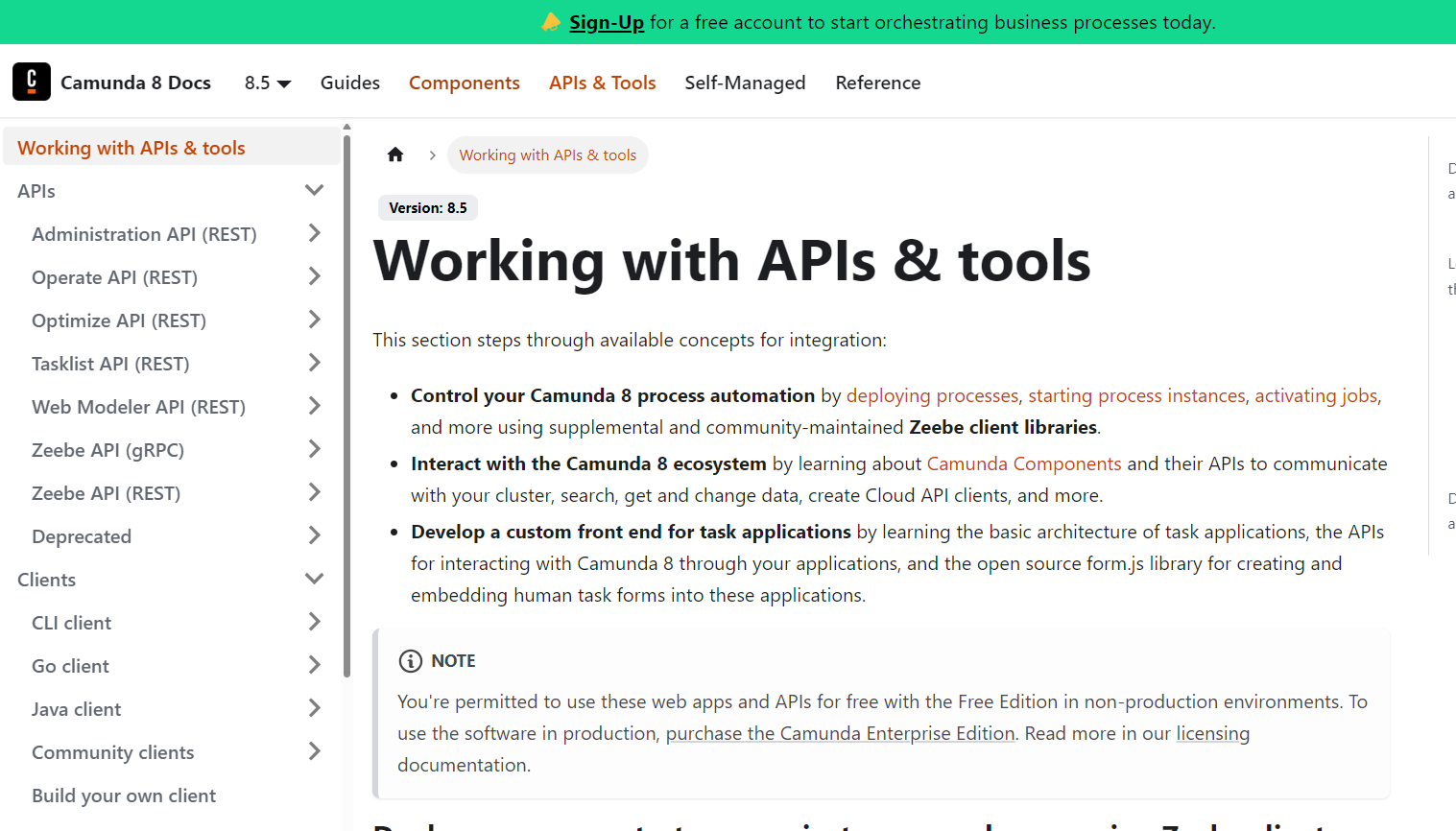The width and height of the screenshot is (1456, 831).
Task: Go to the home breadcrumb icon
Action: point(395,154)
